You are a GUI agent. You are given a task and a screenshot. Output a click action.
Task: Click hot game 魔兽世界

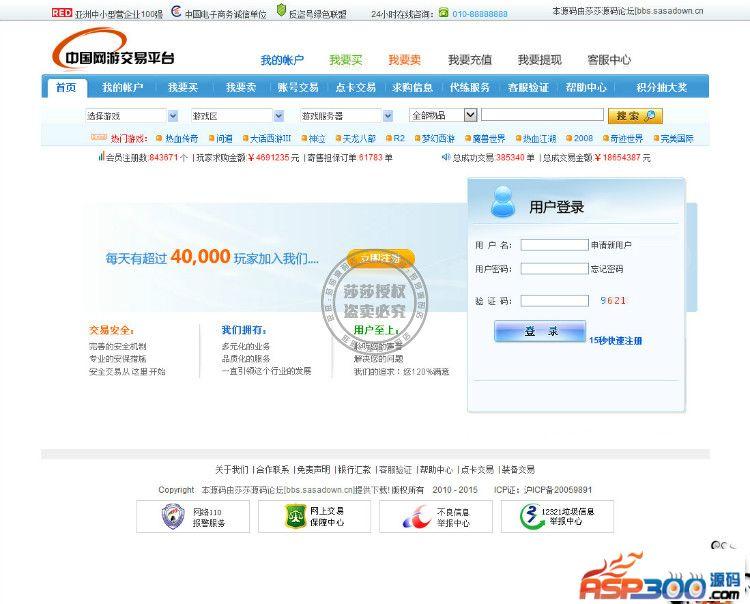pyautogui.click(x=489, y=139)
